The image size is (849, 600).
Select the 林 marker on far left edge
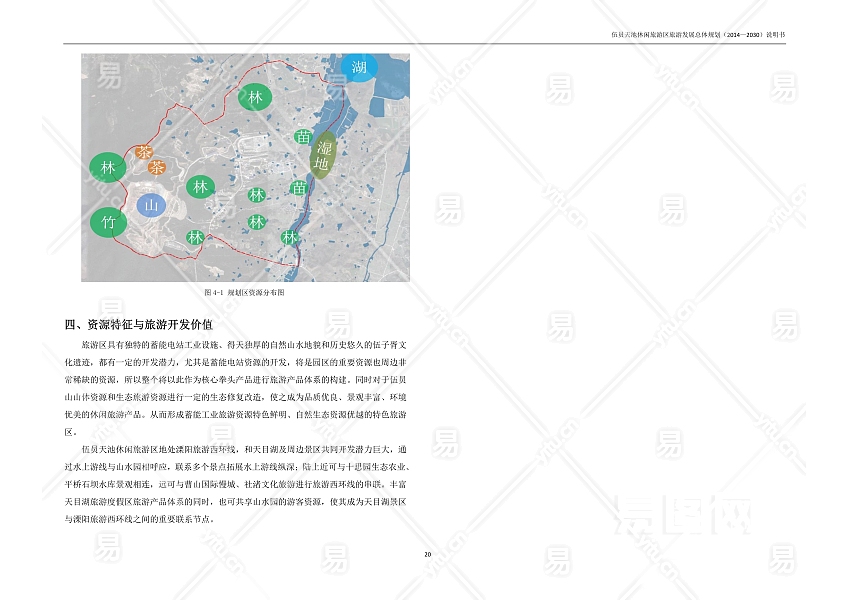tap(108, 168)
